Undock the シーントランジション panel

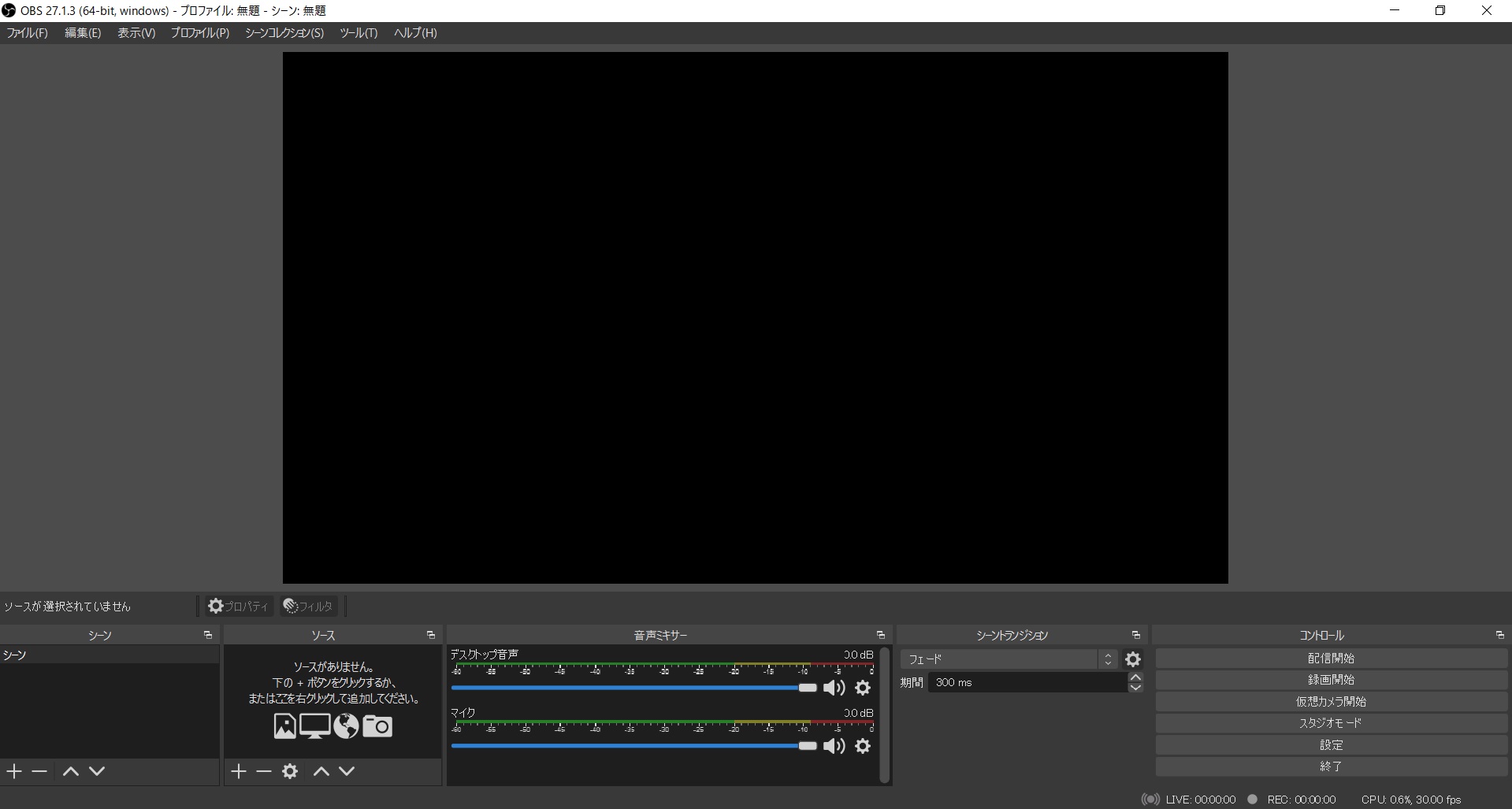[x=1136, y=635]
